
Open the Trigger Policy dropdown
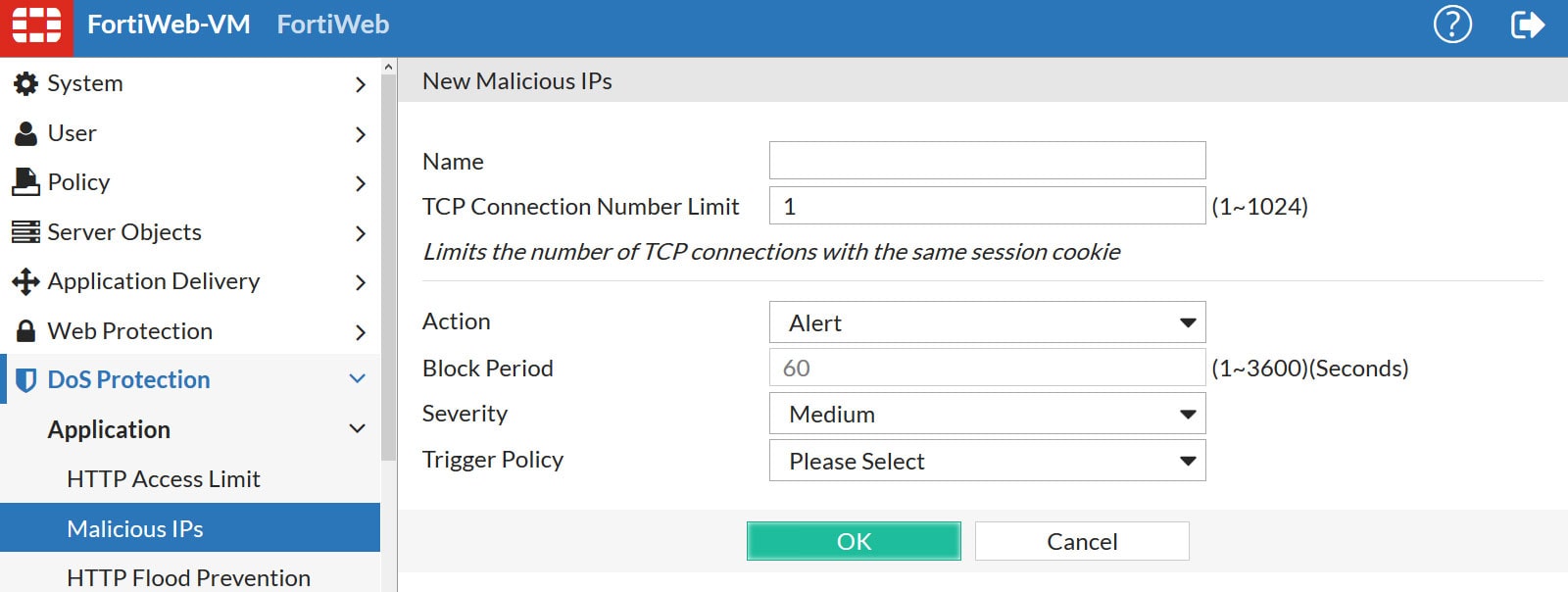pyautogui.click(x=988, y=461)
